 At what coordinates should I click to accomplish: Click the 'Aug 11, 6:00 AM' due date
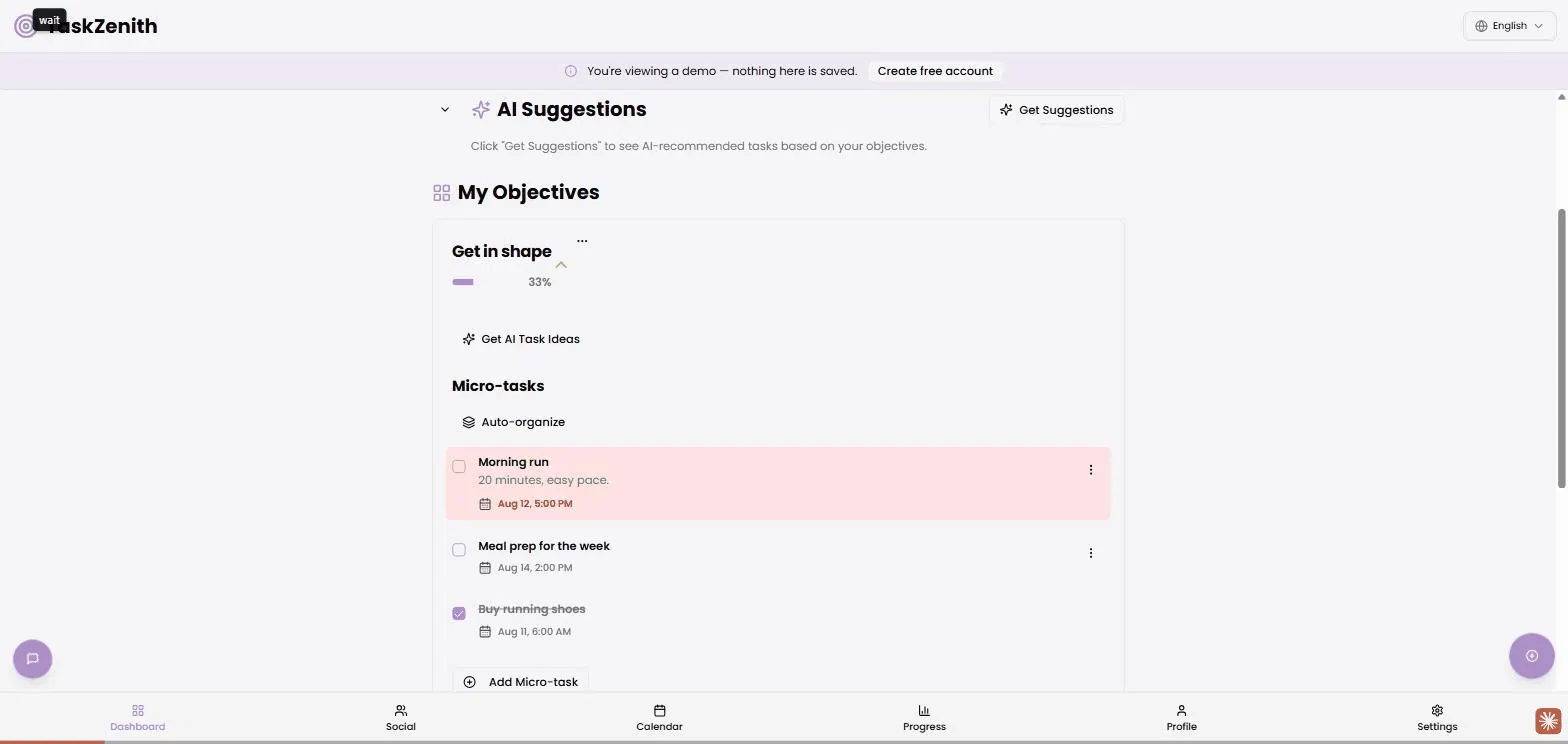534,632
